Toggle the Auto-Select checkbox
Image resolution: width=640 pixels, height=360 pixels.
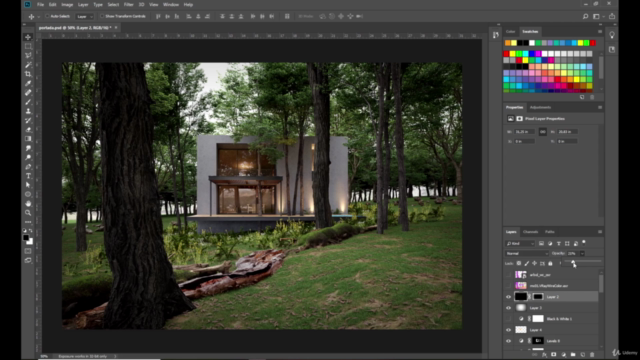point(47,16)
